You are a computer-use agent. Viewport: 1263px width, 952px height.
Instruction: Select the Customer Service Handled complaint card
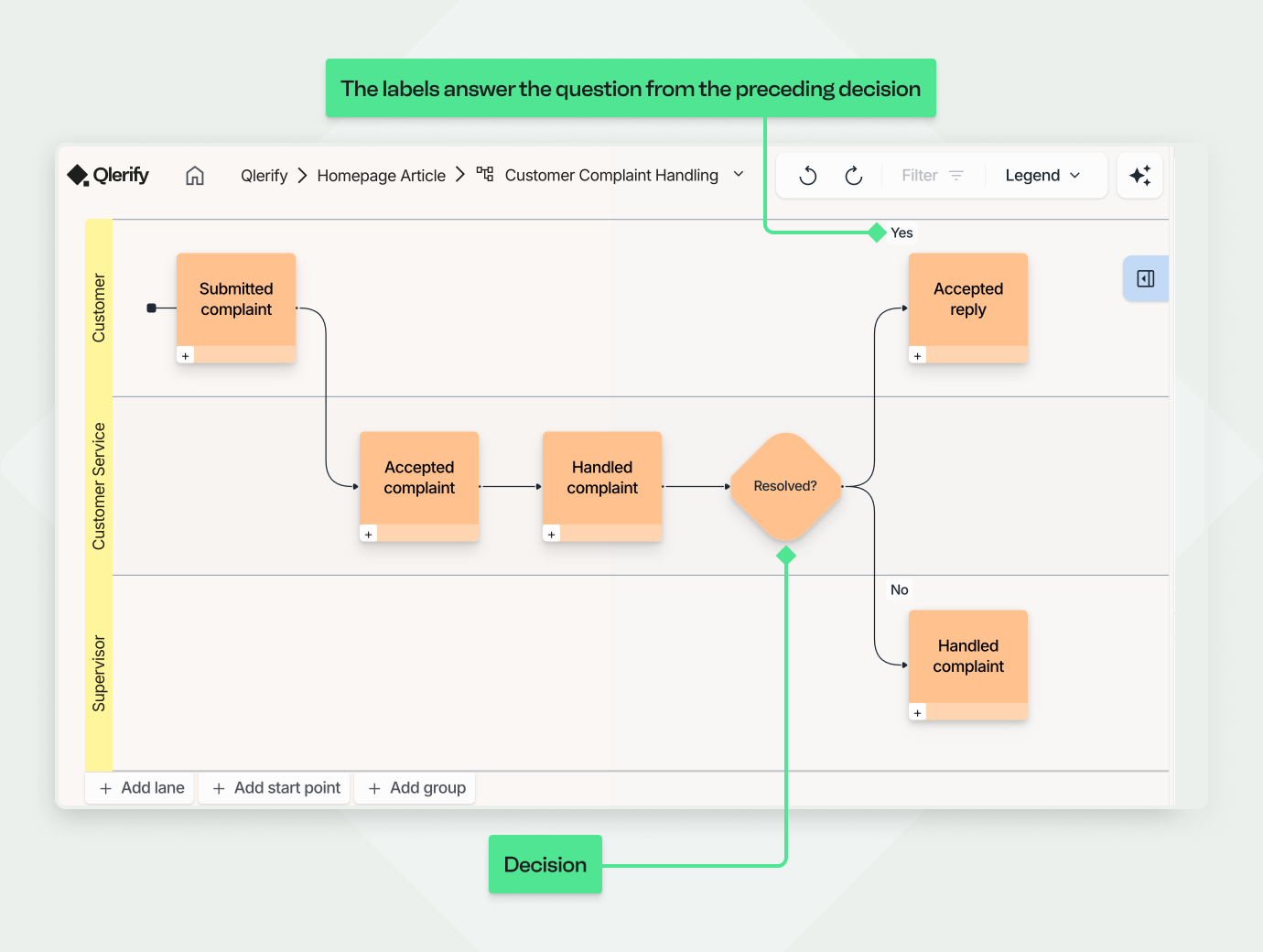pyautogui.click(x=602, y=486)
